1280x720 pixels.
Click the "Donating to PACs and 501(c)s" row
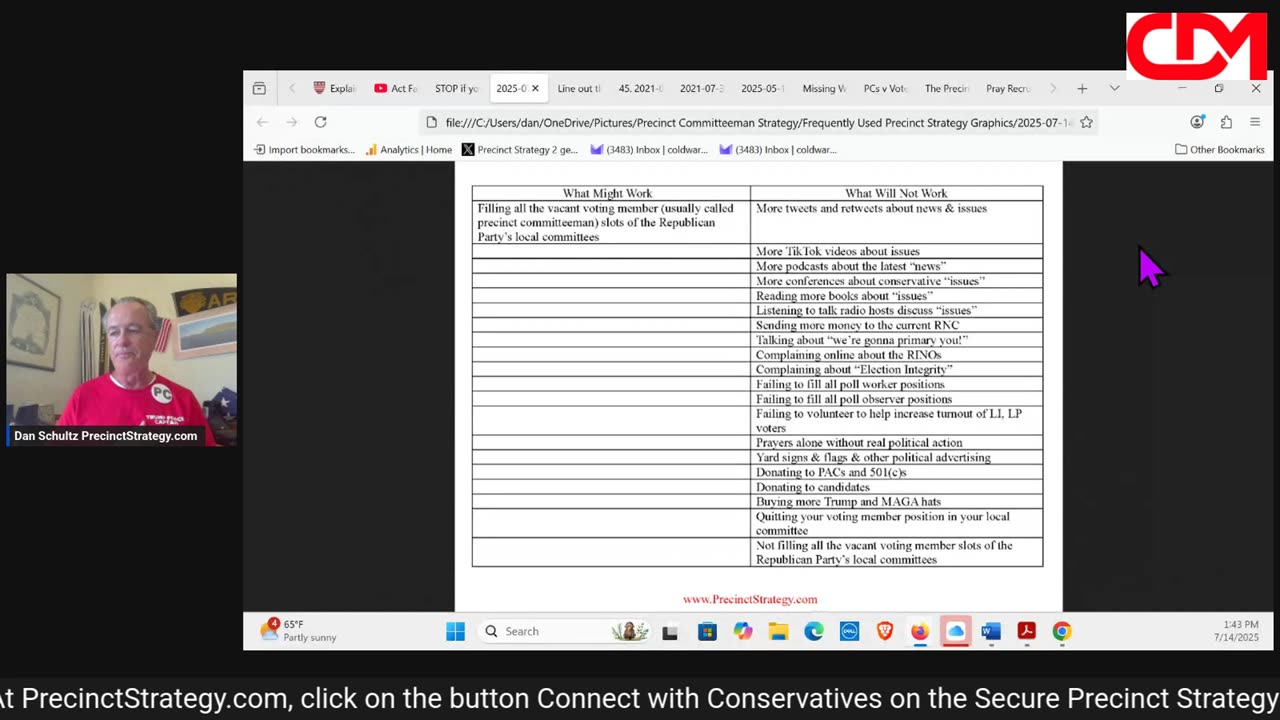tap(896, 472)
